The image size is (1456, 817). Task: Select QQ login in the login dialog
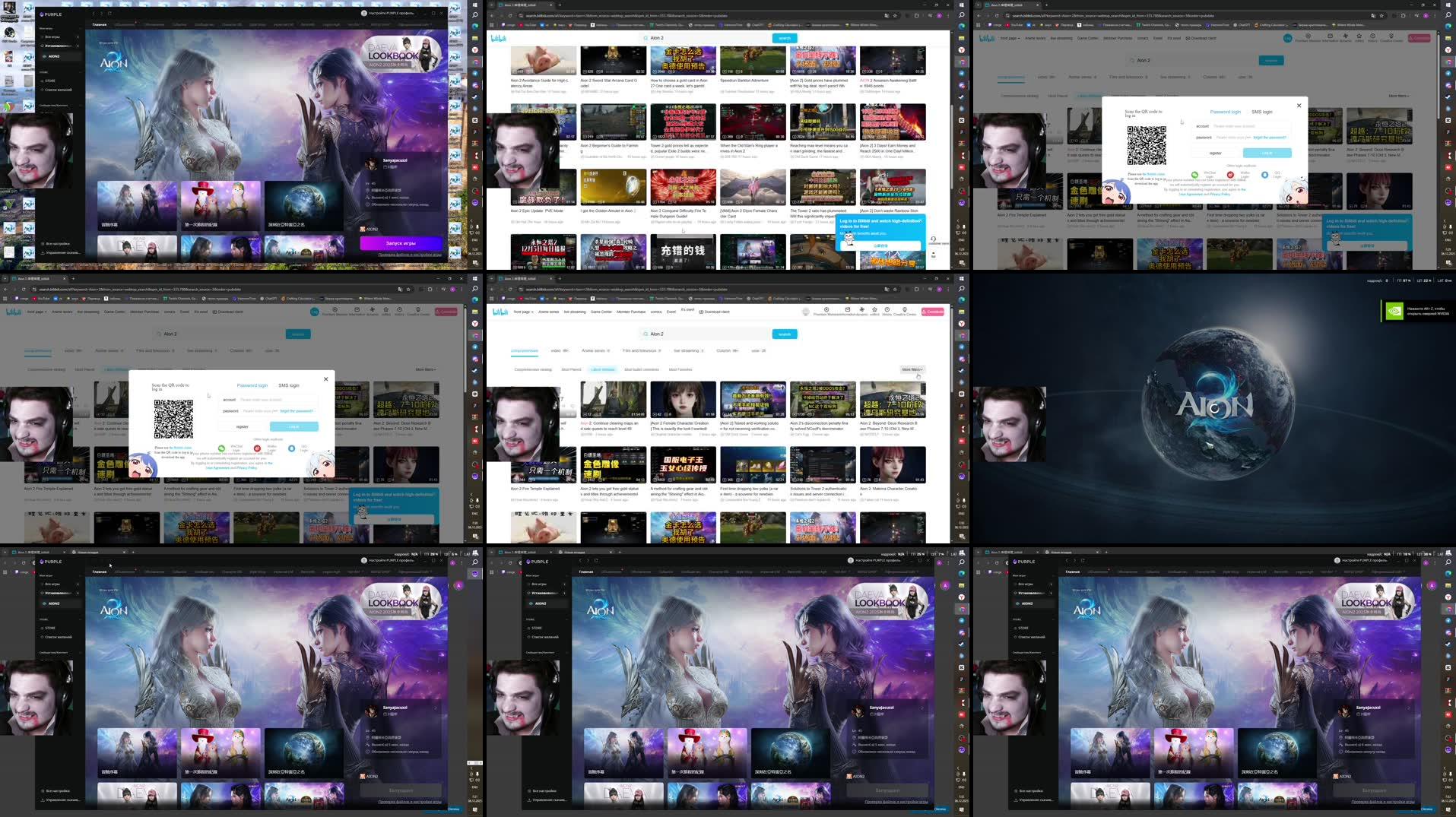coord(292,448)
